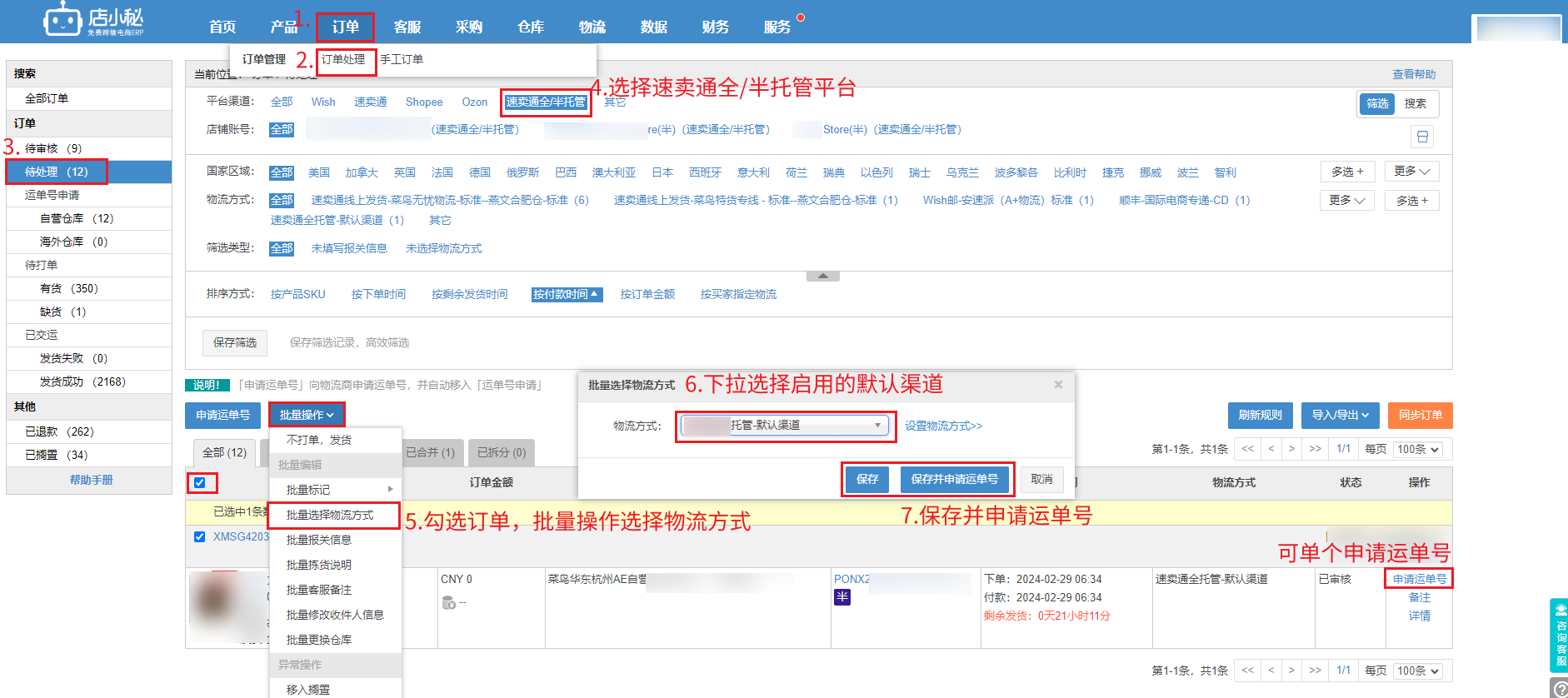Click the blue 申请运单号 toolbar button
1568x698 pixels.
[223, 415]
